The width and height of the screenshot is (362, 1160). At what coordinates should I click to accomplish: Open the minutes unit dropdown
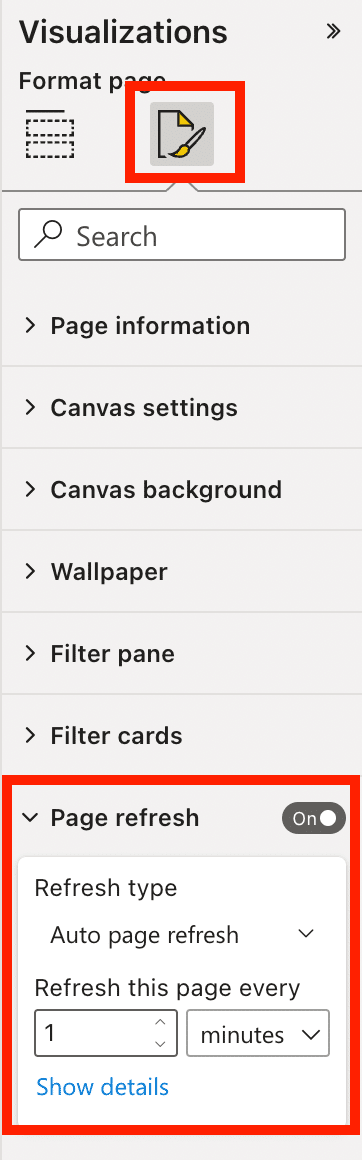point(258,1034)
